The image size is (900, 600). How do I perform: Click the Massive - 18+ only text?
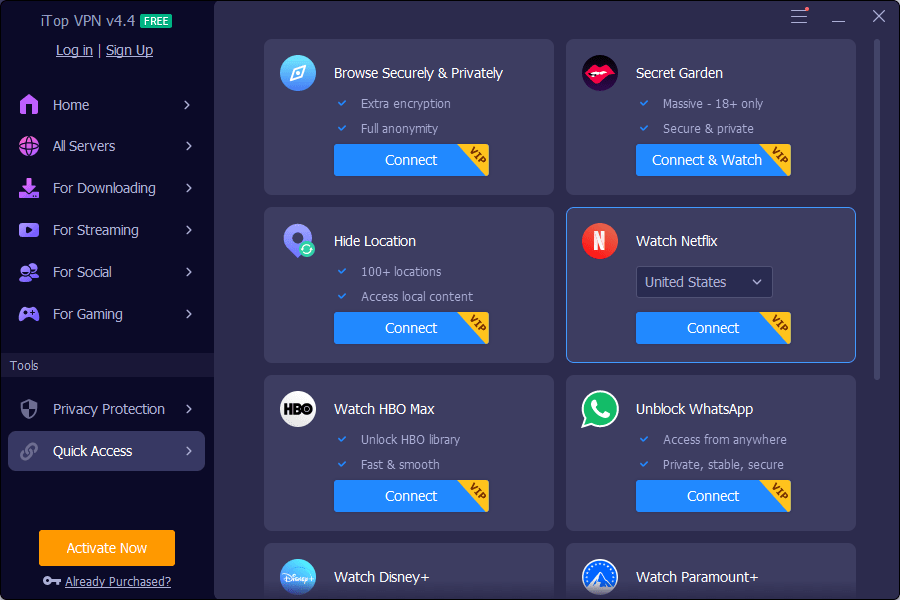(x=713, y=103)
